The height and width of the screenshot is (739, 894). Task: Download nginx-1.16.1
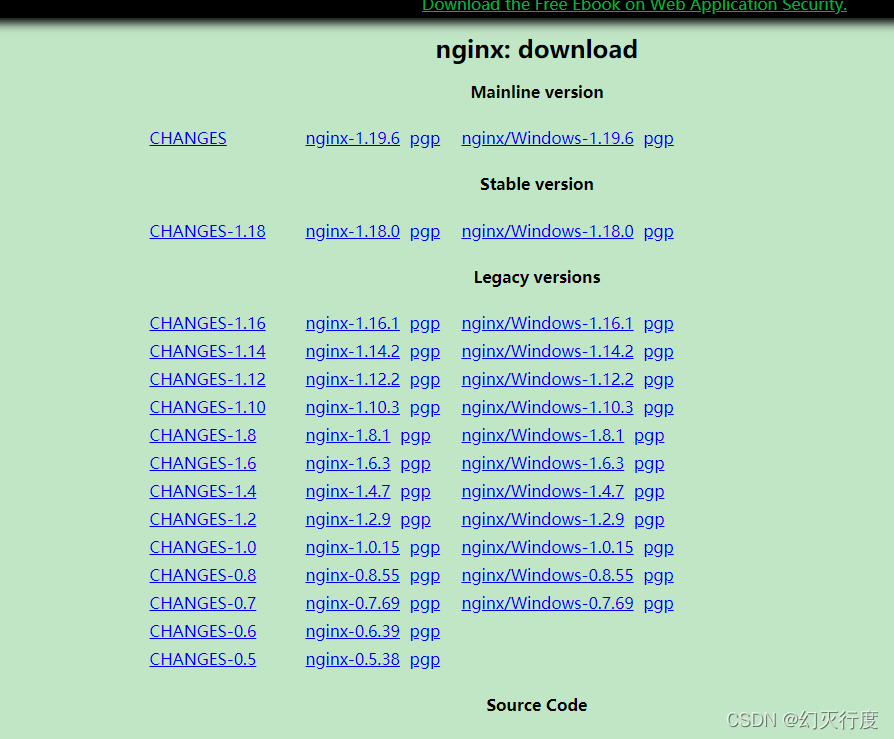pyautogui.click(x=352, y=323)
